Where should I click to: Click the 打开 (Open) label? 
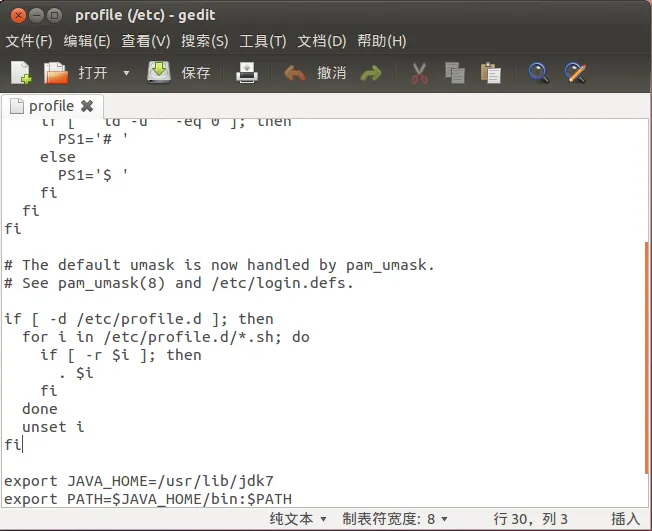tap(93, 73)
